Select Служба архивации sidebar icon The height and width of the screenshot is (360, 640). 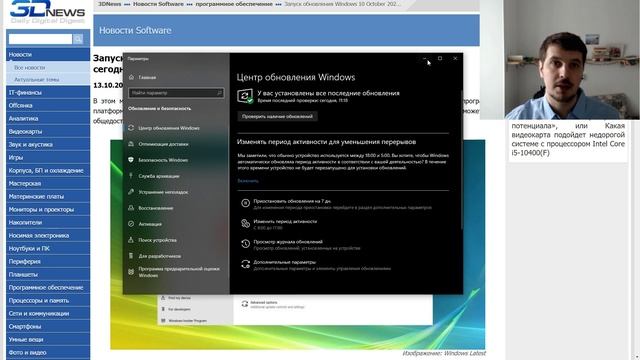tap(131, 176)
